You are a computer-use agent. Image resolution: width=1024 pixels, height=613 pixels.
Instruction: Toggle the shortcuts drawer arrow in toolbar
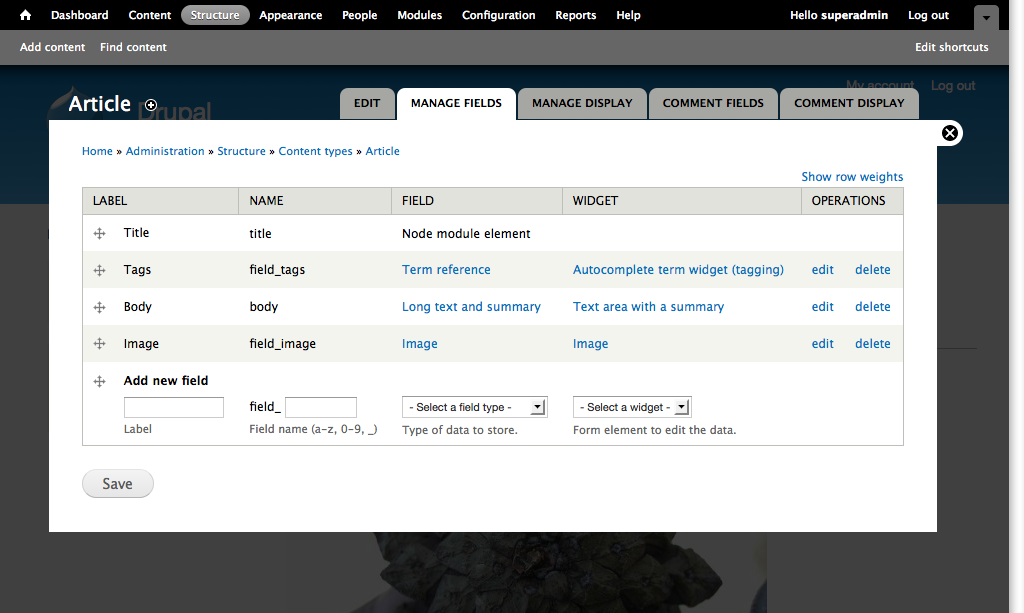(x=985, y=17)
